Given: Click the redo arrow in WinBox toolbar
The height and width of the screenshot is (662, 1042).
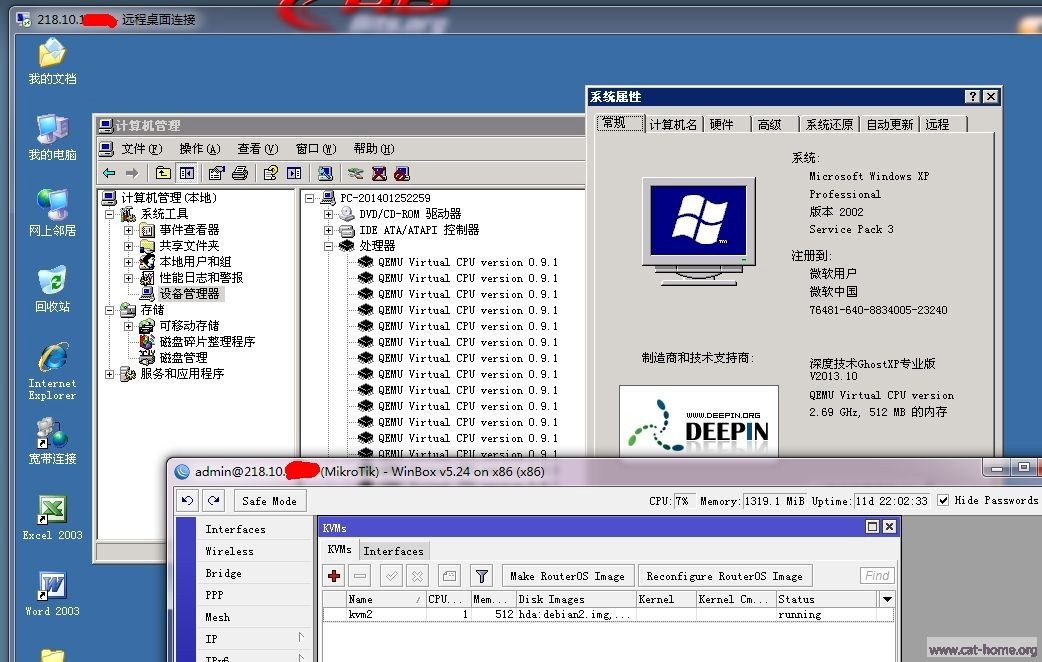Looking at the screenshot, I should click(213, 501).
